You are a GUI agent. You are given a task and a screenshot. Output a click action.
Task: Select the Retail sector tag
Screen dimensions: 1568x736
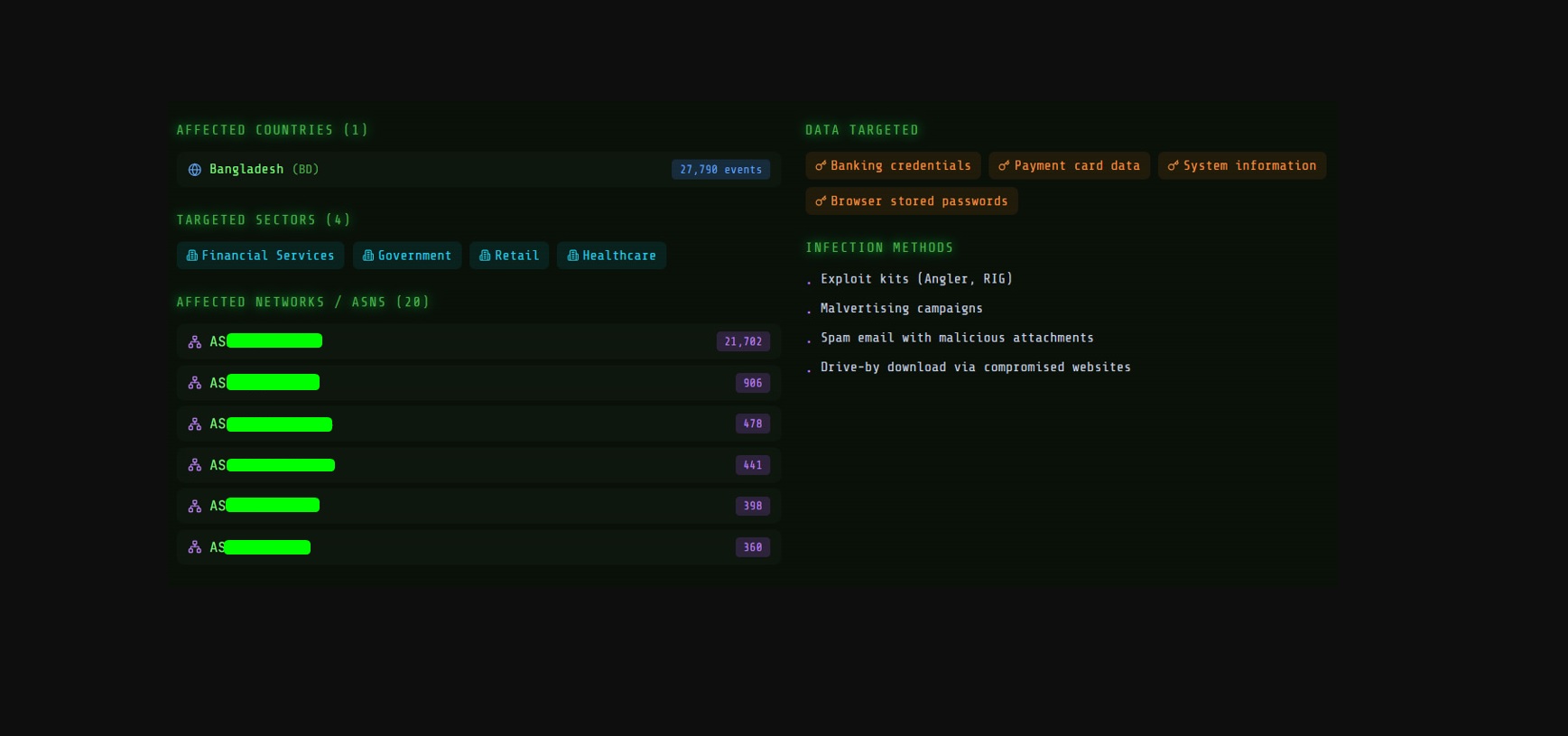(509, 256)
